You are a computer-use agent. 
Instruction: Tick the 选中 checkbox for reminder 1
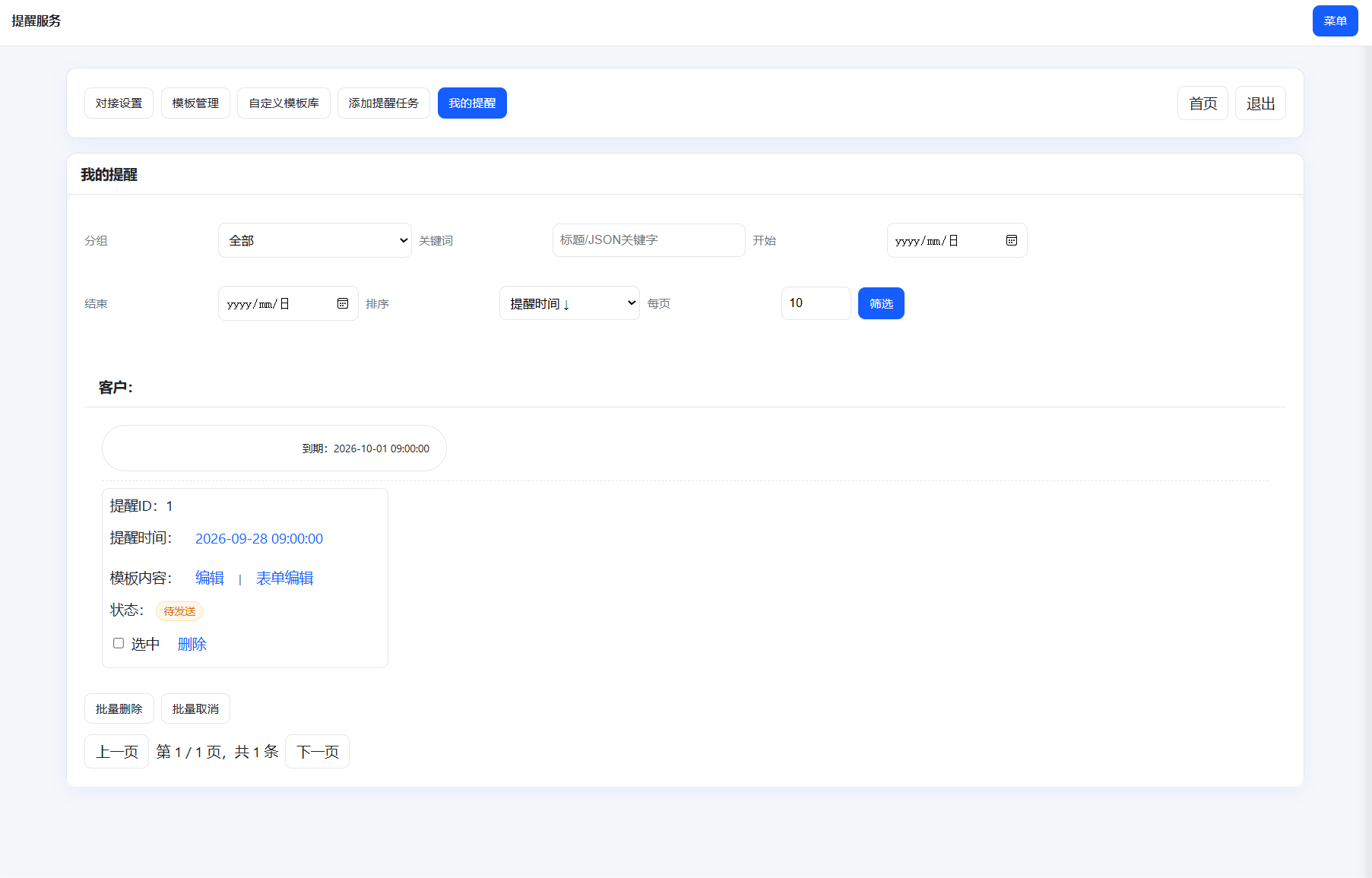click(x=119, y=643)
